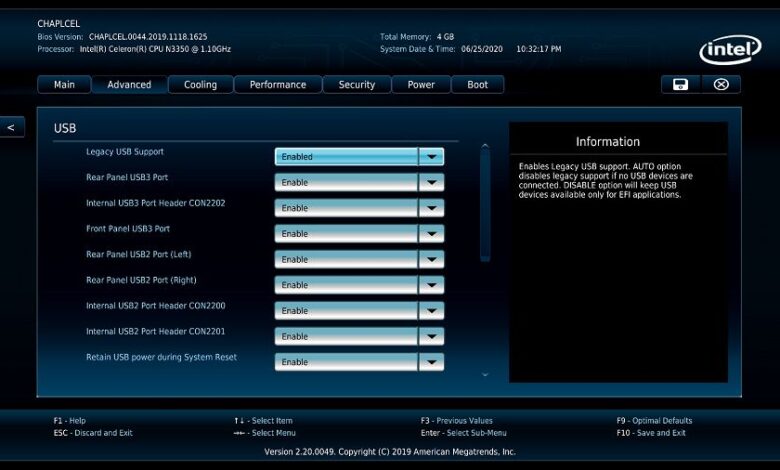Image resolution: width=780 pixels, height=470 pixels.
Task: Click 'F9 - Optimal Defaults' hint
Action: tap(654, 421)
